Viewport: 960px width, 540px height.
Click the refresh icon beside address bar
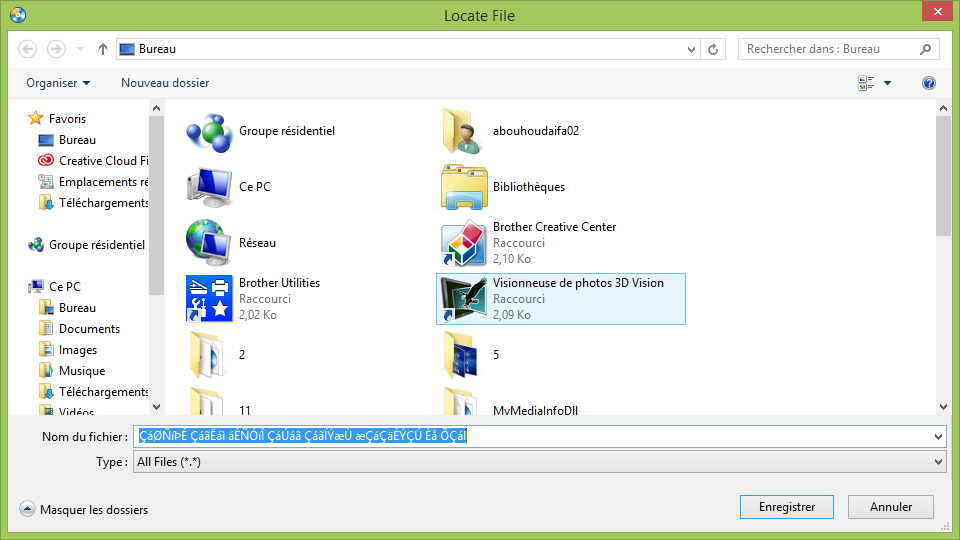(713, 49)
